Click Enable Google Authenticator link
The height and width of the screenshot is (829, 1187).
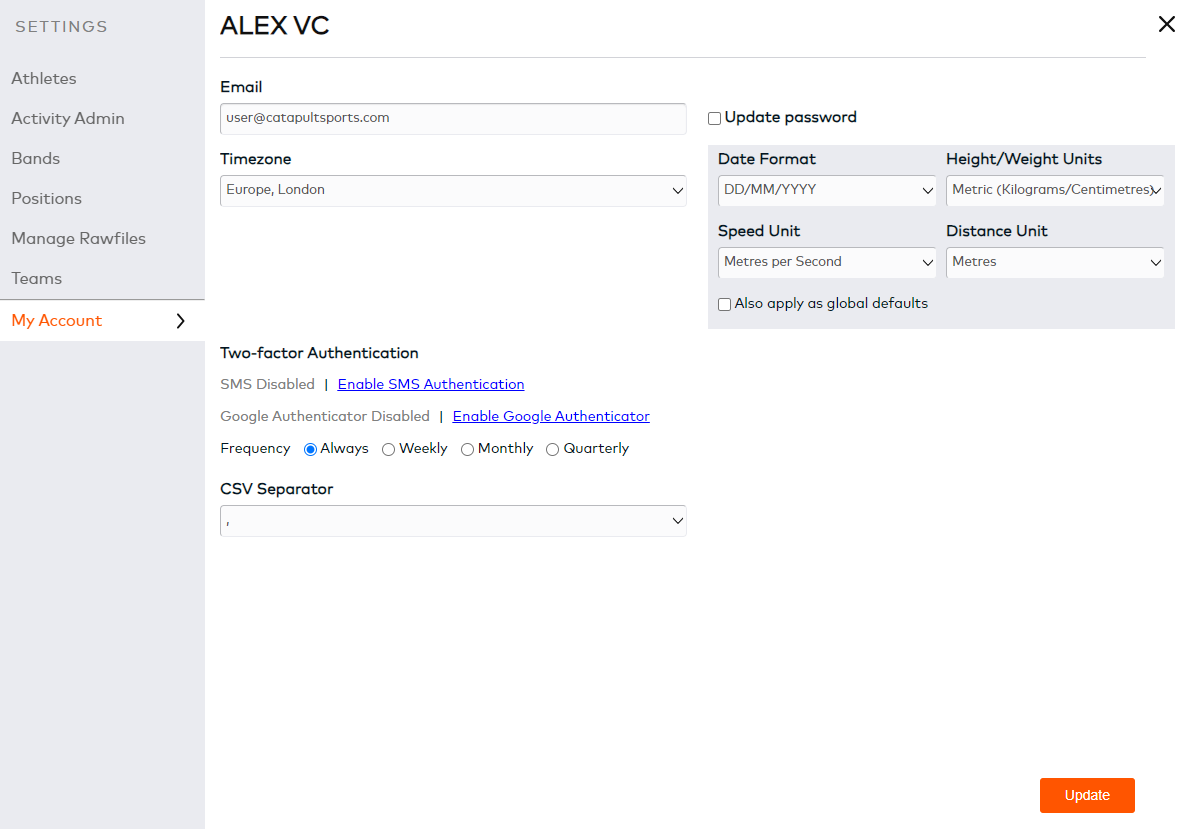click(551, 416)
